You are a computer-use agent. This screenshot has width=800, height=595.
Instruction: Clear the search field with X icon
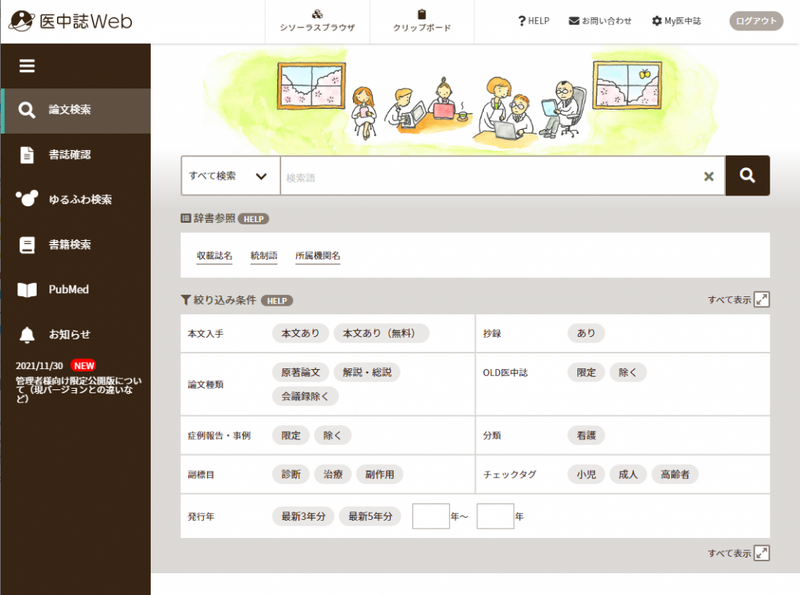pos(708,176)
